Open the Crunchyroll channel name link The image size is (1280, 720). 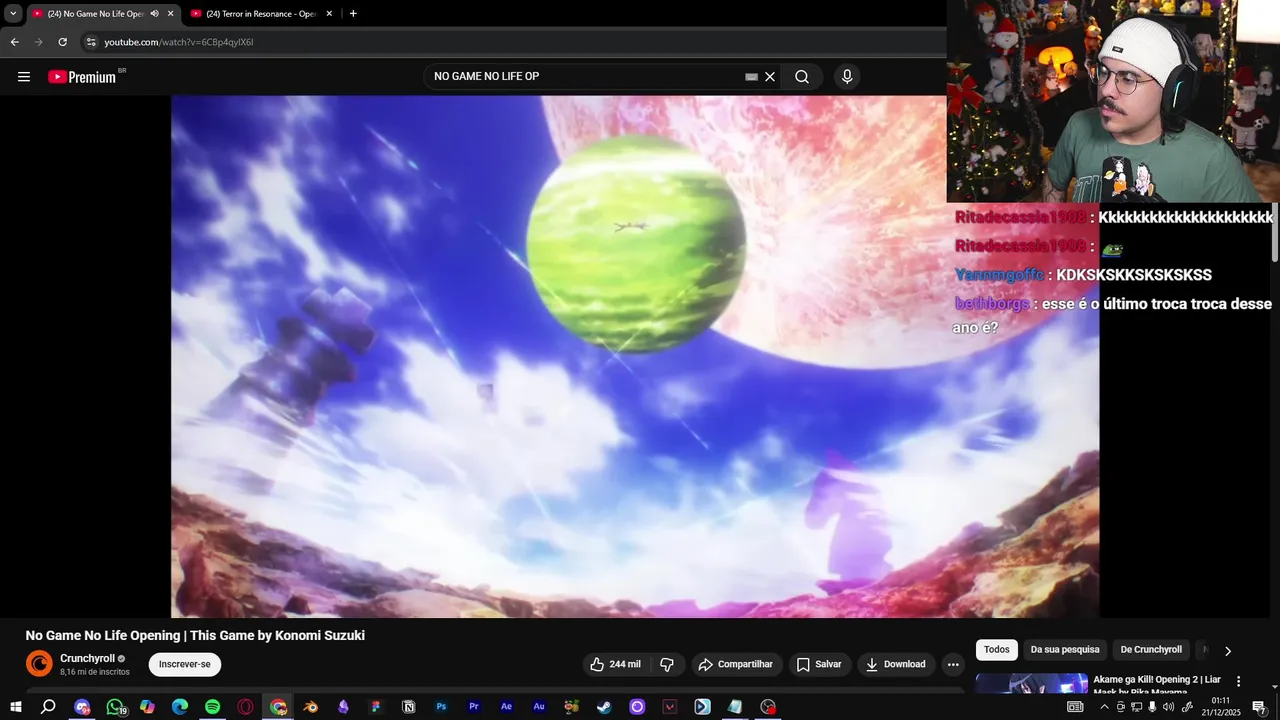click(87, 658)
